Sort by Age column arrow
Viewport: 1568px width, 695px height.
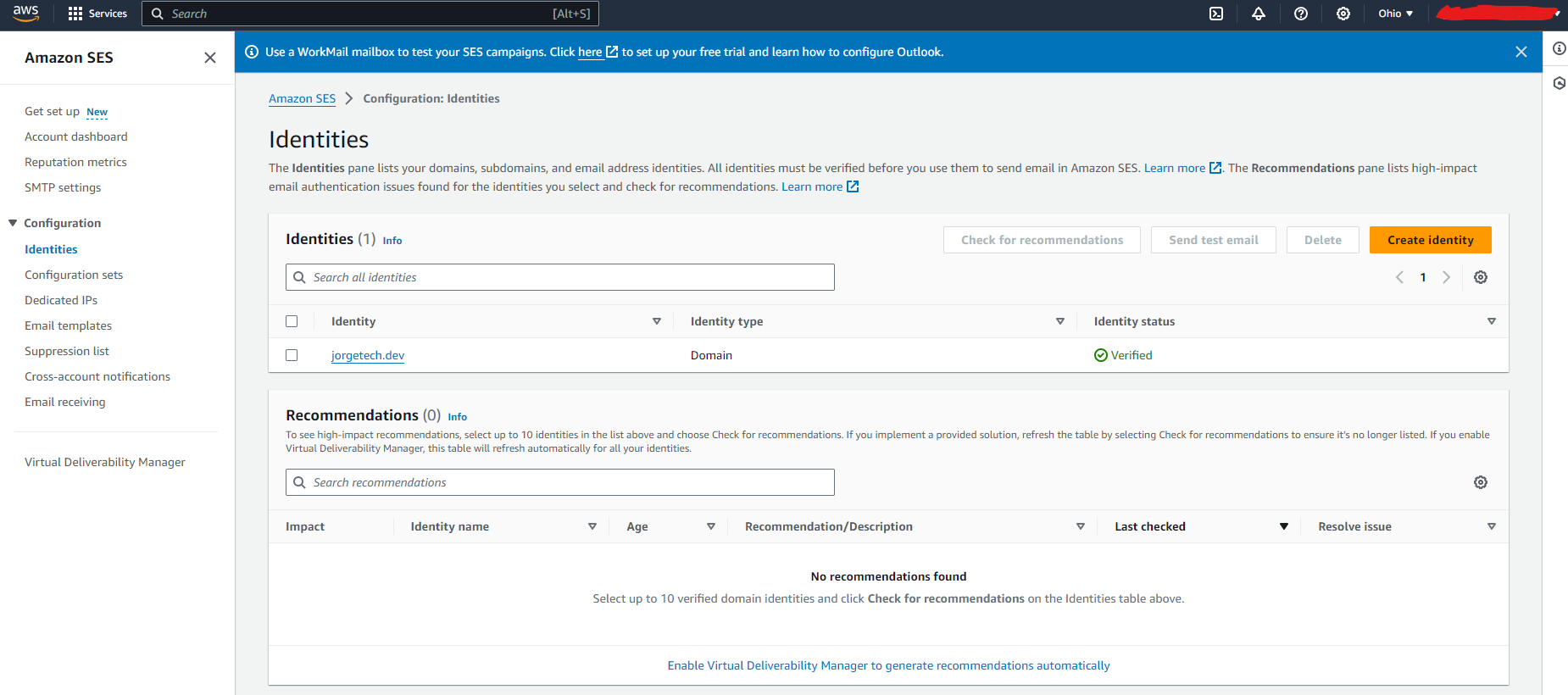[x=711, y=526]
